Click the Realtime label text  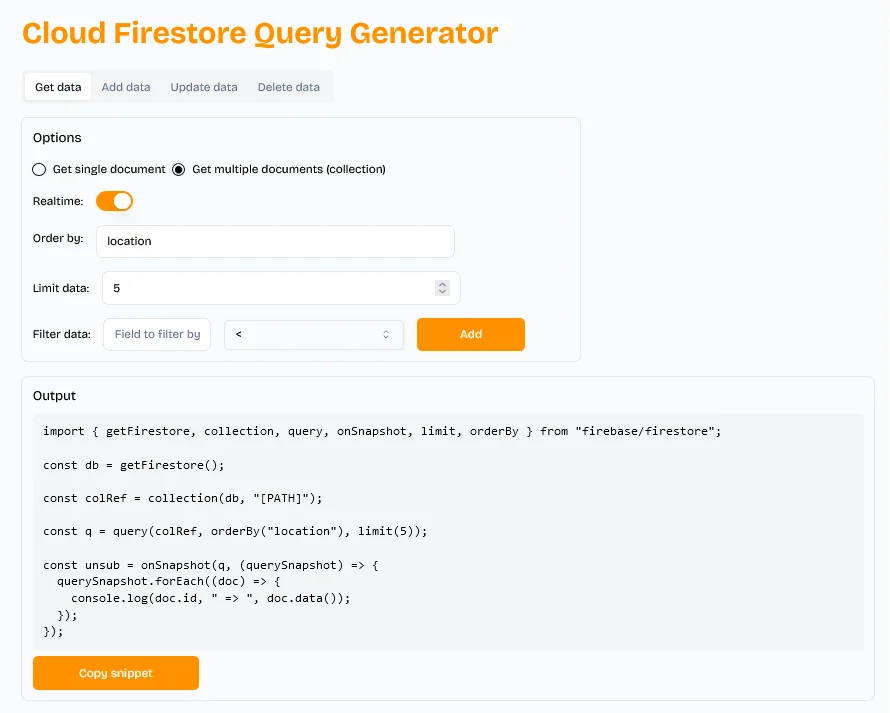56,201
